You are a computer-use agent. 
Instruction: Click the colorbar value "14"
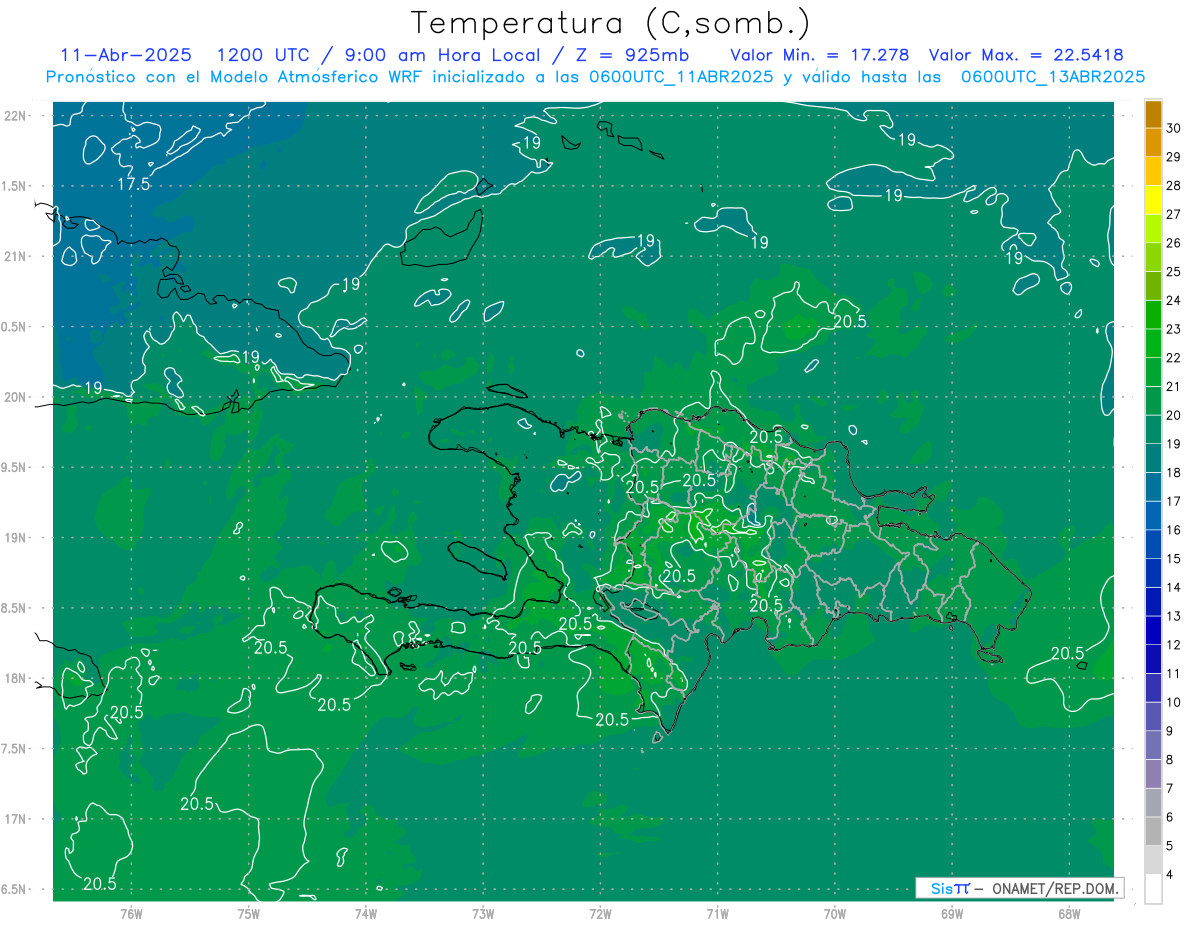click(x=1174, y=587)
